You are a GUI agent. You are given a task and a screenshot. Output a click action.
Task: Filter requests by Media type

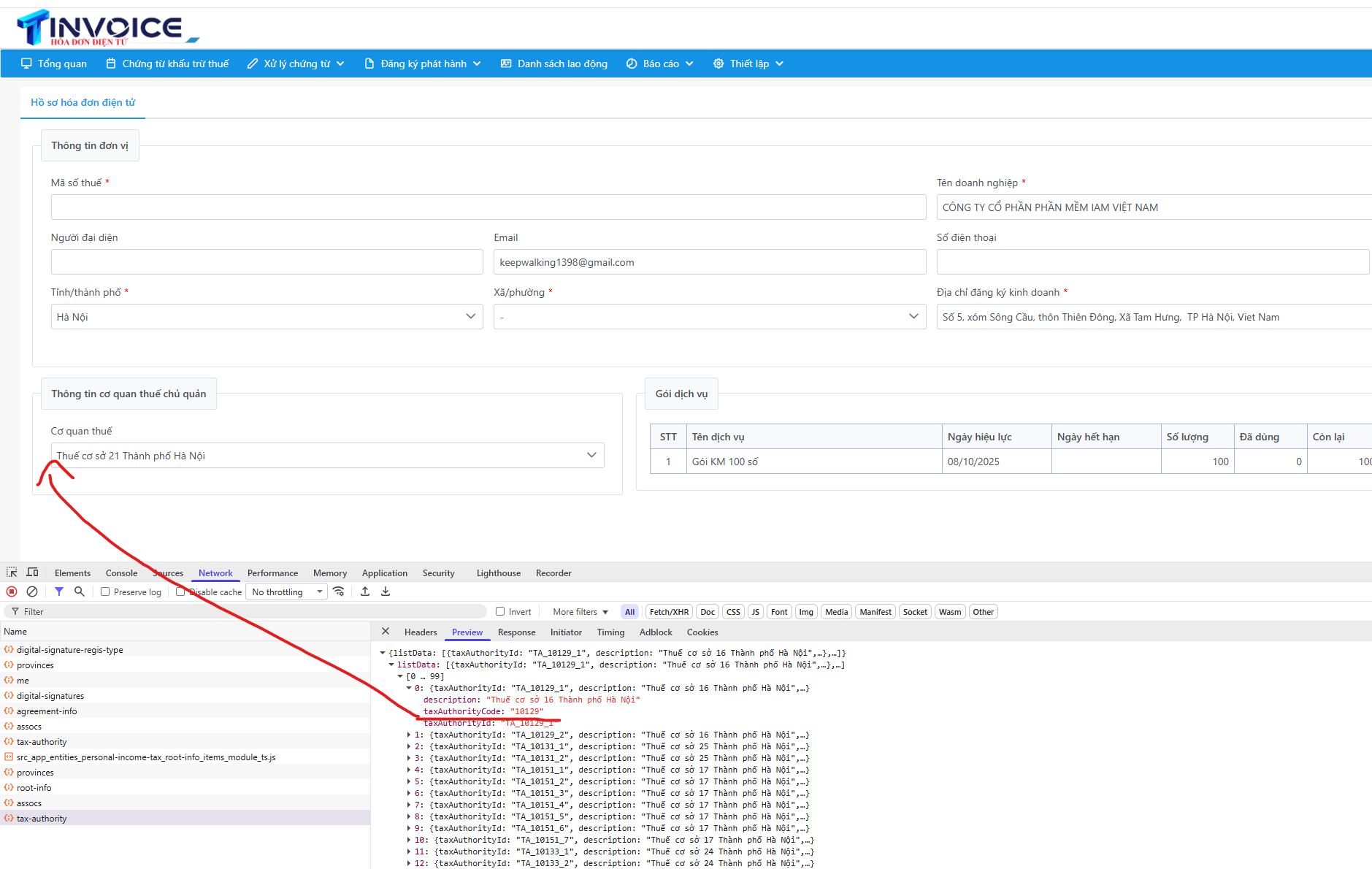pyautogui.click(x=836, y=612)
